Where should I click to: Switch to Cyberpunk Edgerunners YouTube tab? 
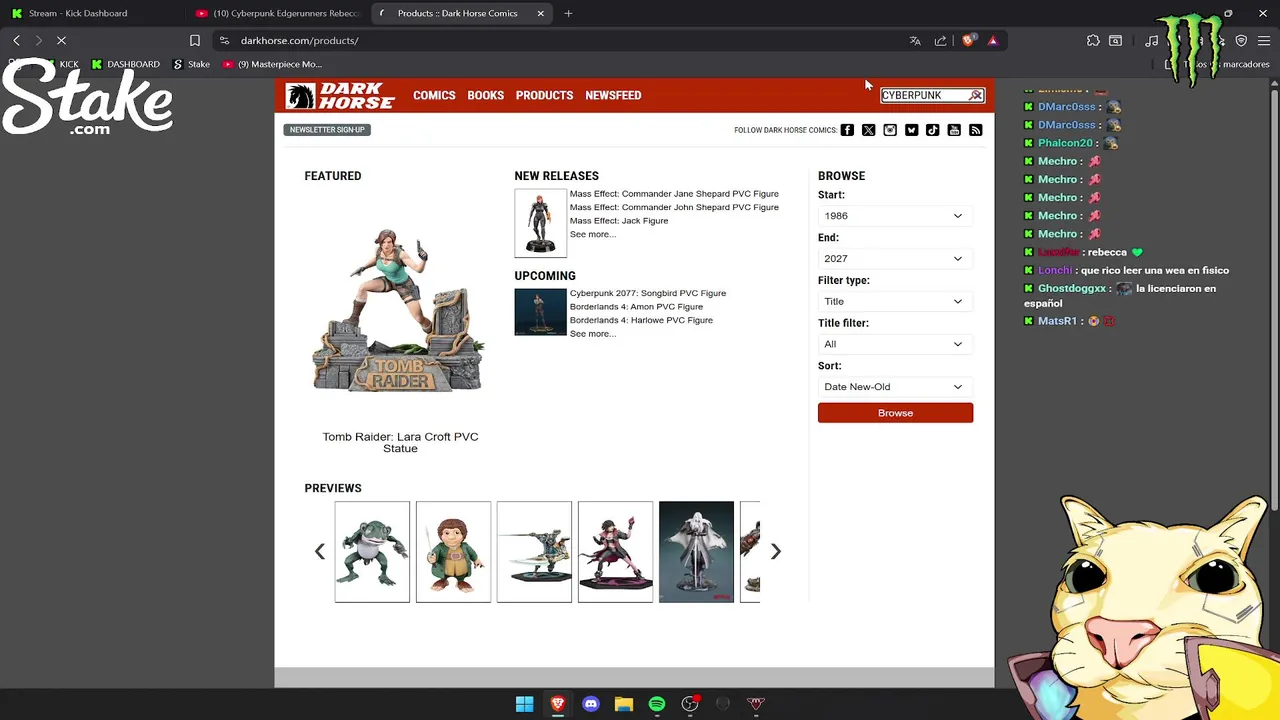[278, 13]
